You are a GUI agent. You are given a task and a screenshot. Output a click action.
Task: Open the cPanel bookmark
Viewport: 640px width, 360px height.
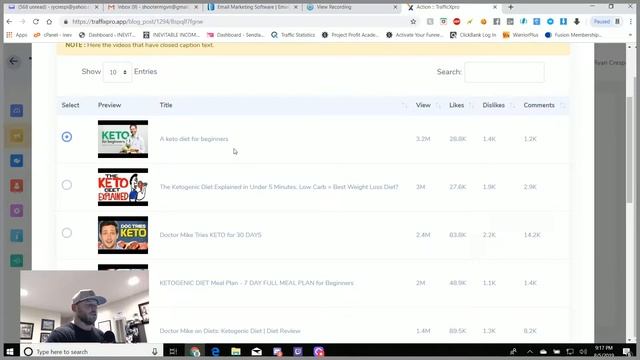click(x=52, y=35)
